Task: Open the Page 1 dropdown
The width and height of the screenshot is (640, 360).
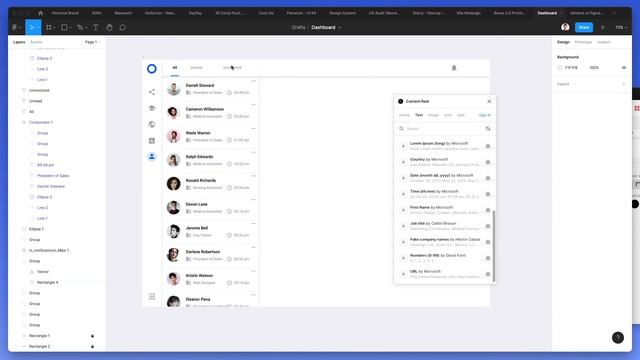Action: pyautogui.click(x=92, y=42)
